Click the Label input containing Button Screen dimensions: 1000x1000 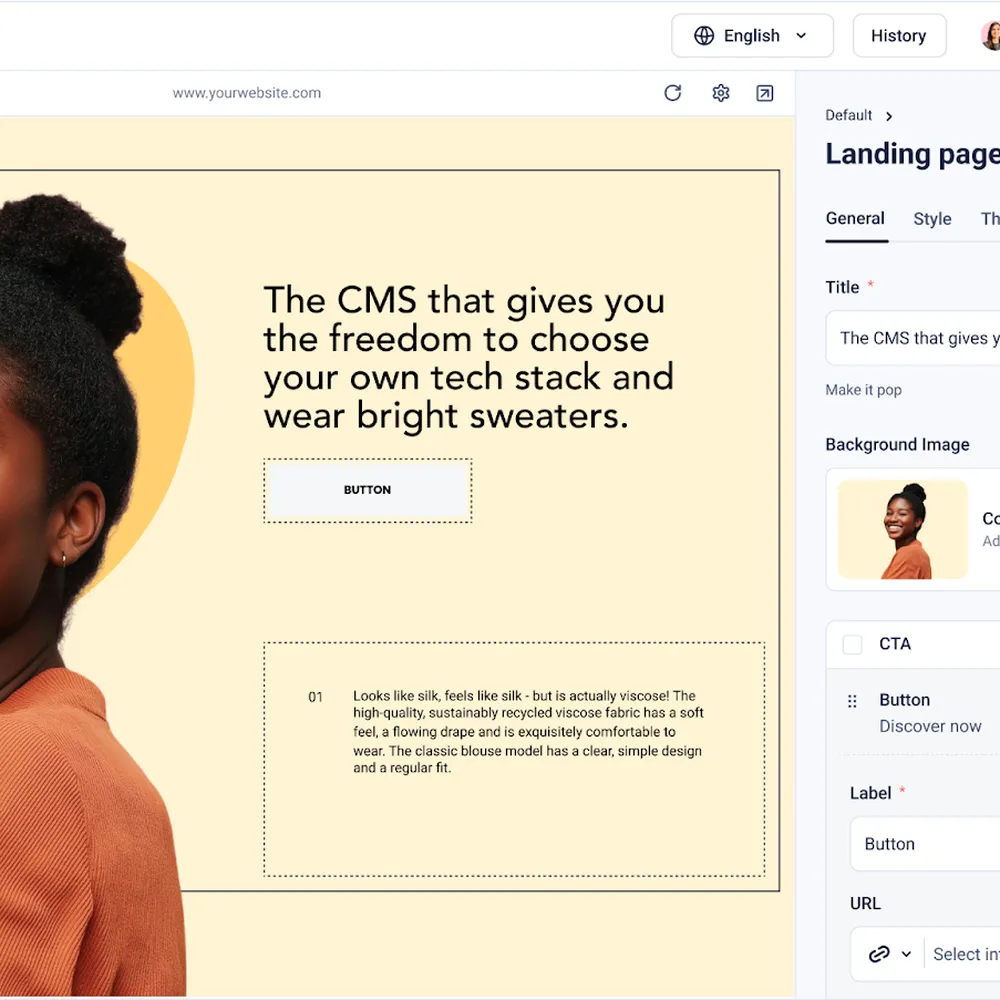[925, 844]
